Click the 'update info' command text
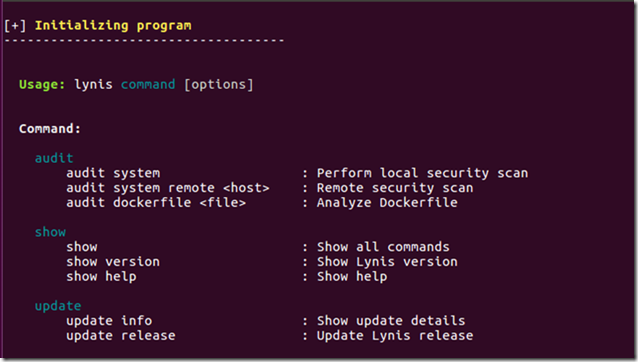 pyautogui.click(x=109, y=321)
